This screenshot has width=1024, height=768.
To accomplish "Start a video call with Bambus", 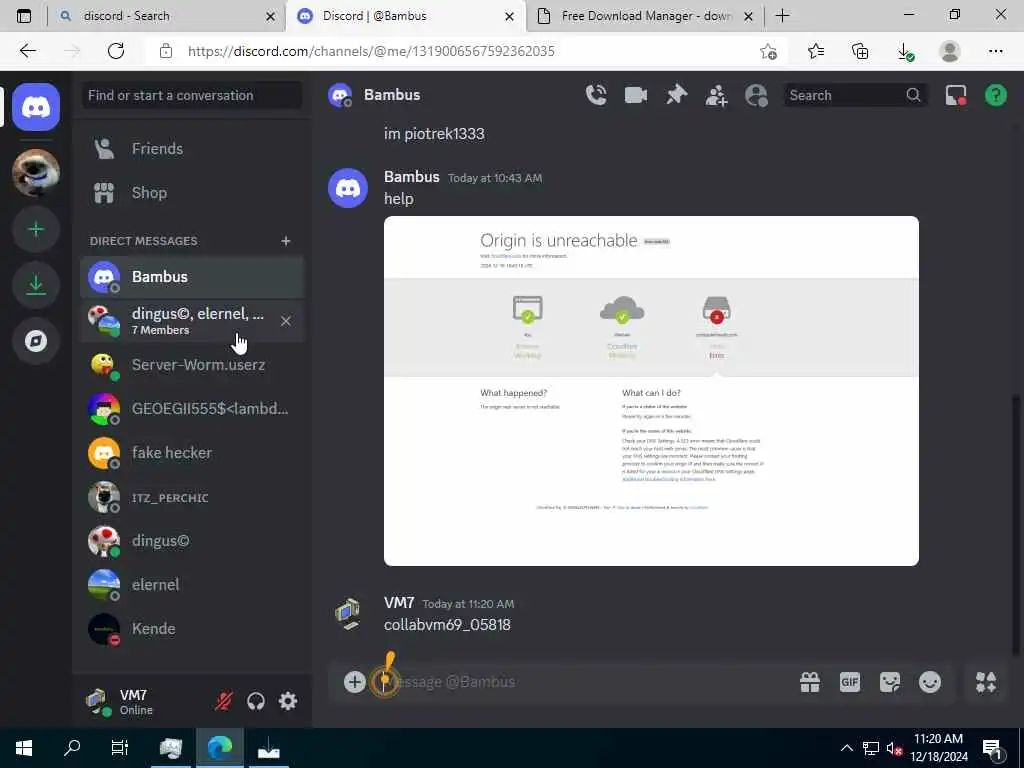I will click(635, 95).
